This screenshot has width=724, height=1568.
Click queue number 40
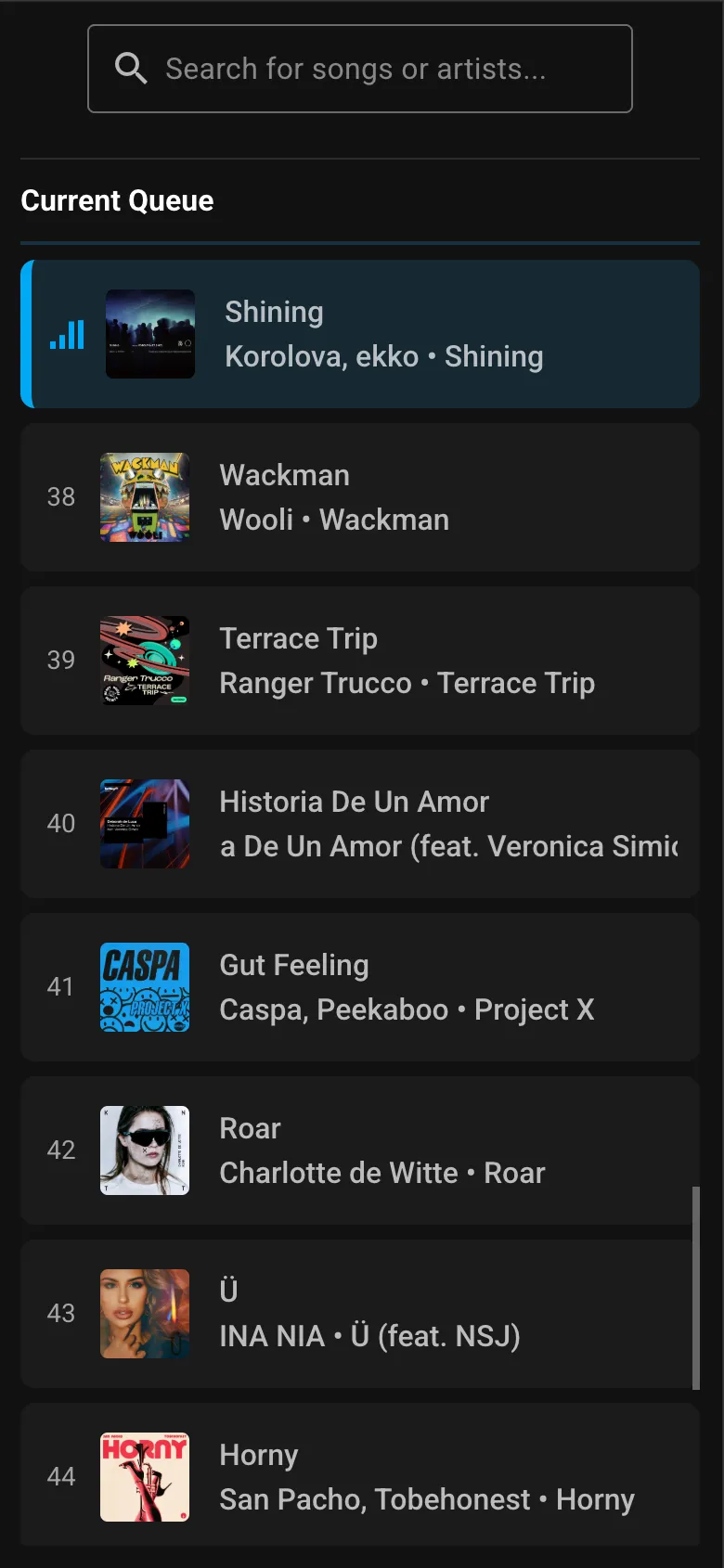click(x=61, y=824)
